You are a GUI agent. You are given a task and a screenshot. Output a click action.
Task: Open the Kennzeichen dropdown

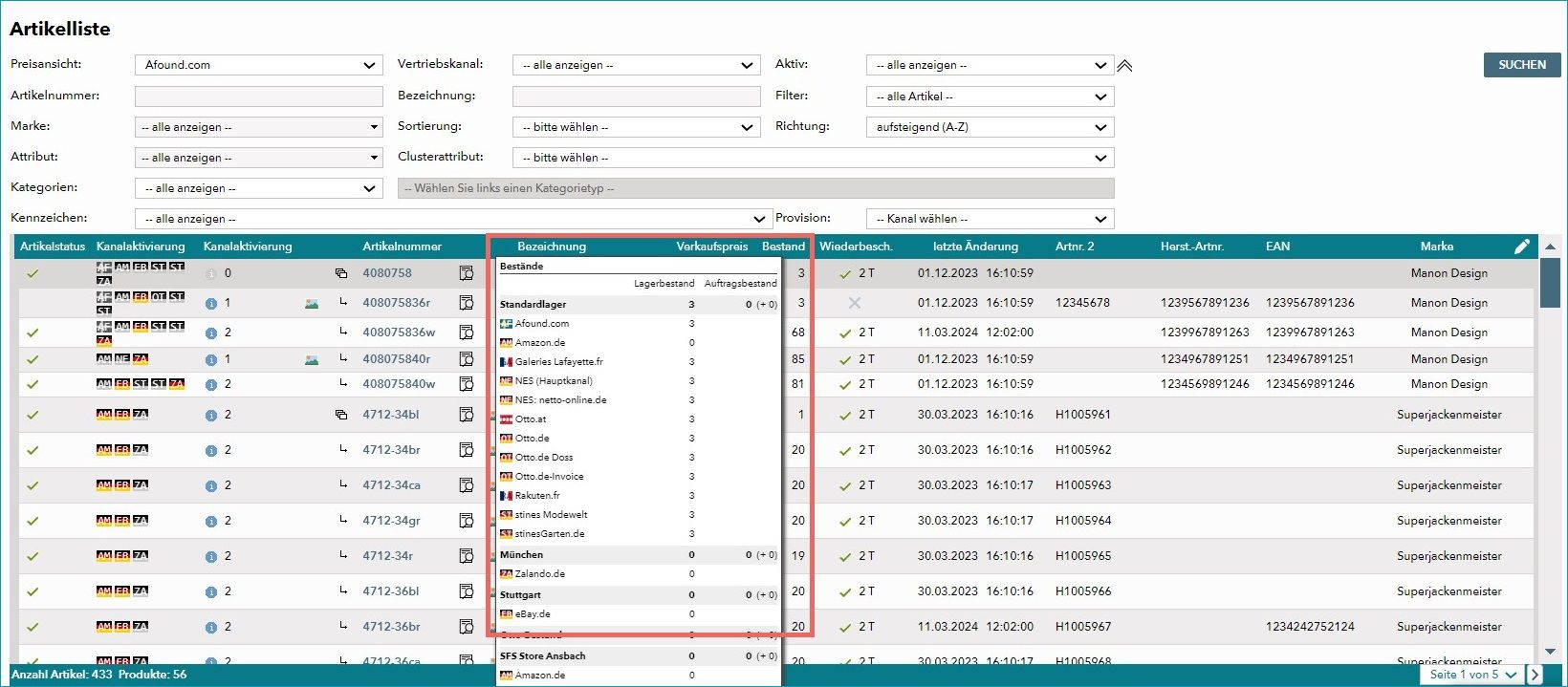452,219
